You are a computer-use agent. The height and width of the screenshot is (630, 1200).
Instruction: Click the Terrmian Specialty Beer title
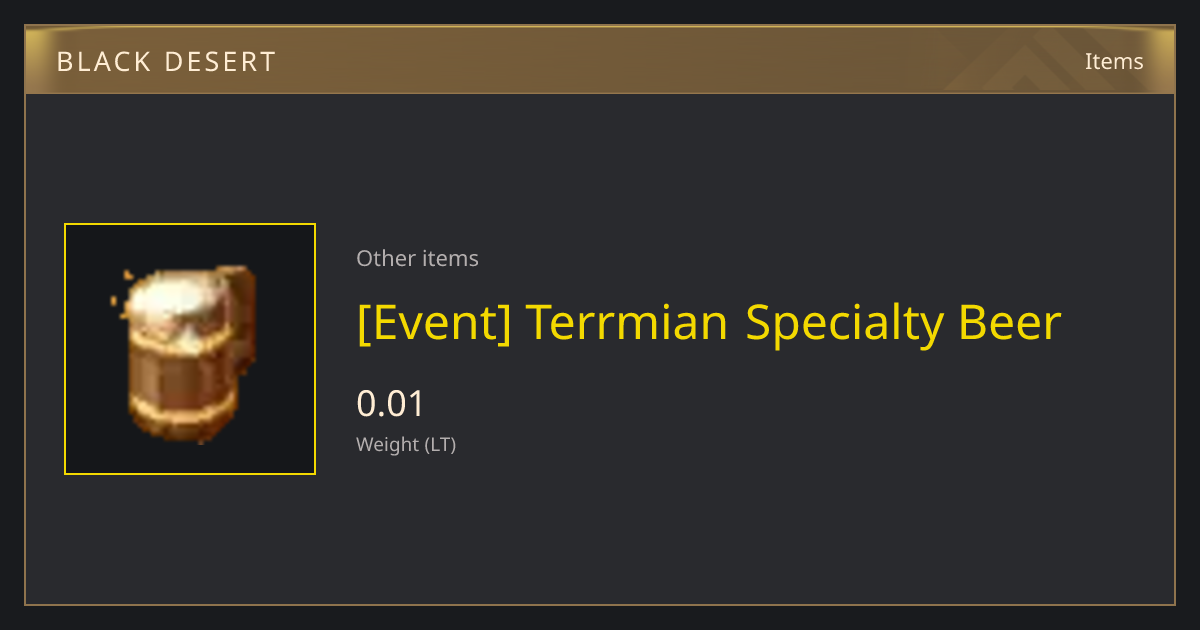click(709, 323)
